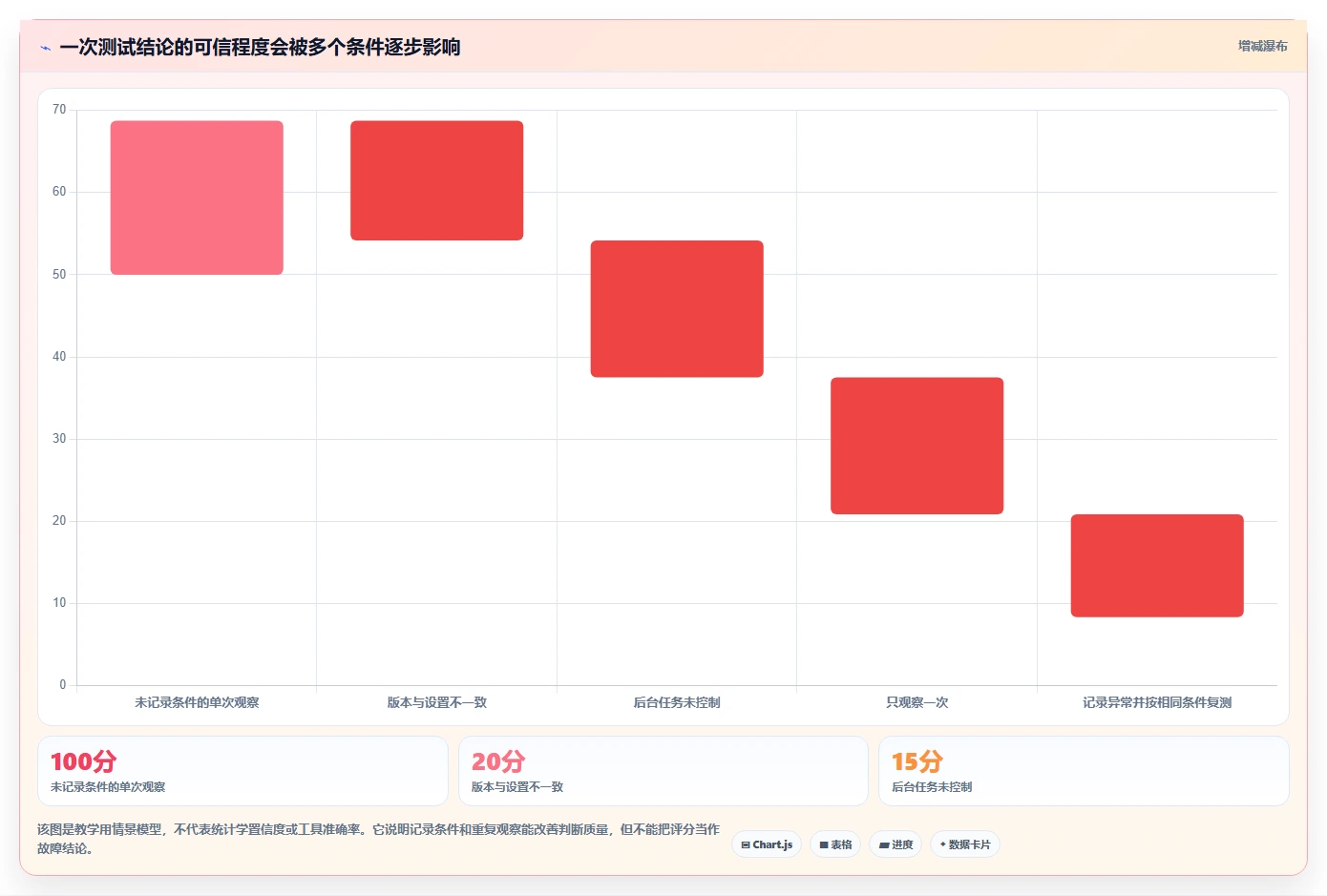Select the 数据卡片 tag chip
This screenshot has width=1327, height=896.
tap(965, 844)
